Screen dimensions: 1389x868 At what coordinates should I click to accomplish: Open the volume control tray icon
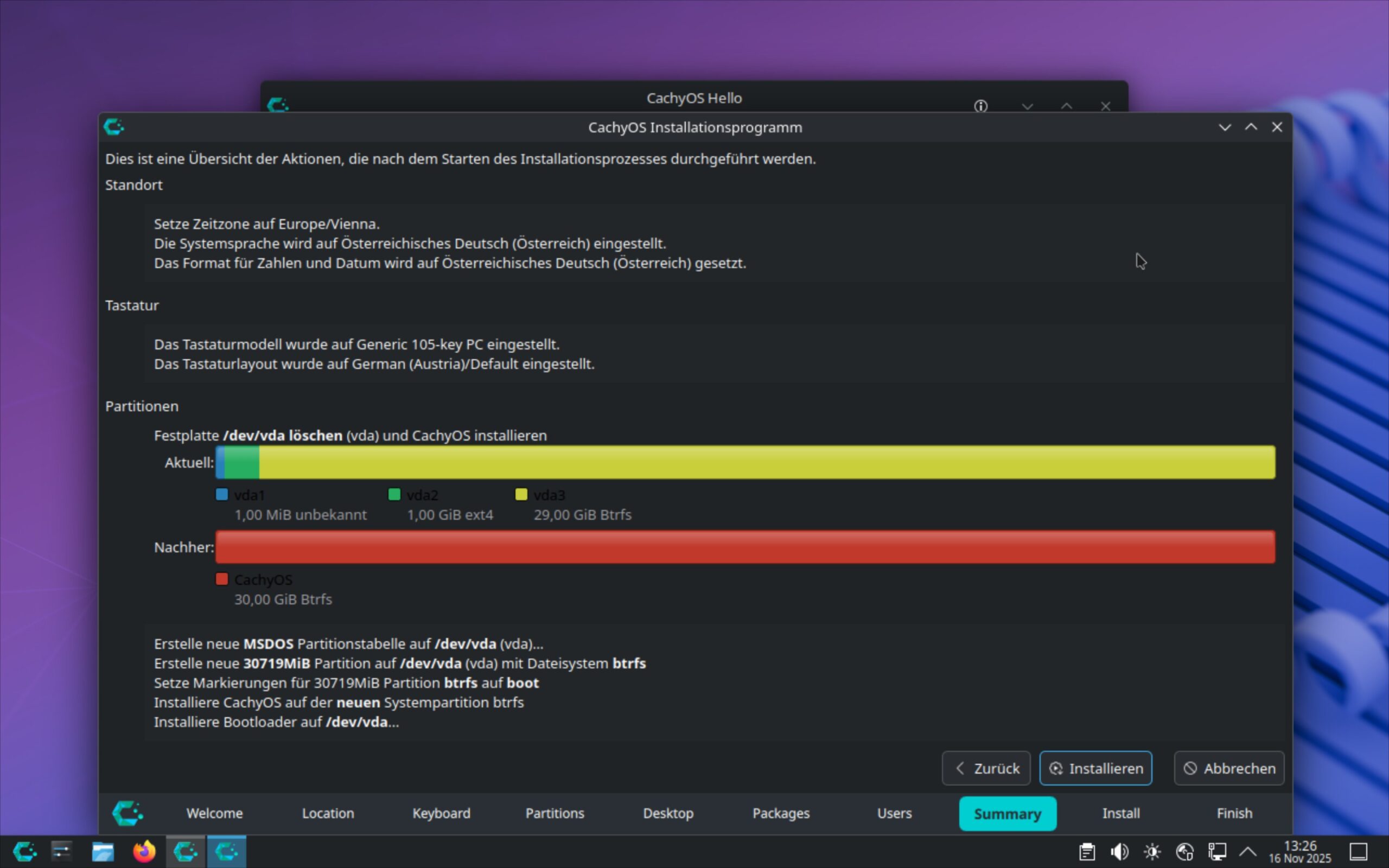point(1119,851)
